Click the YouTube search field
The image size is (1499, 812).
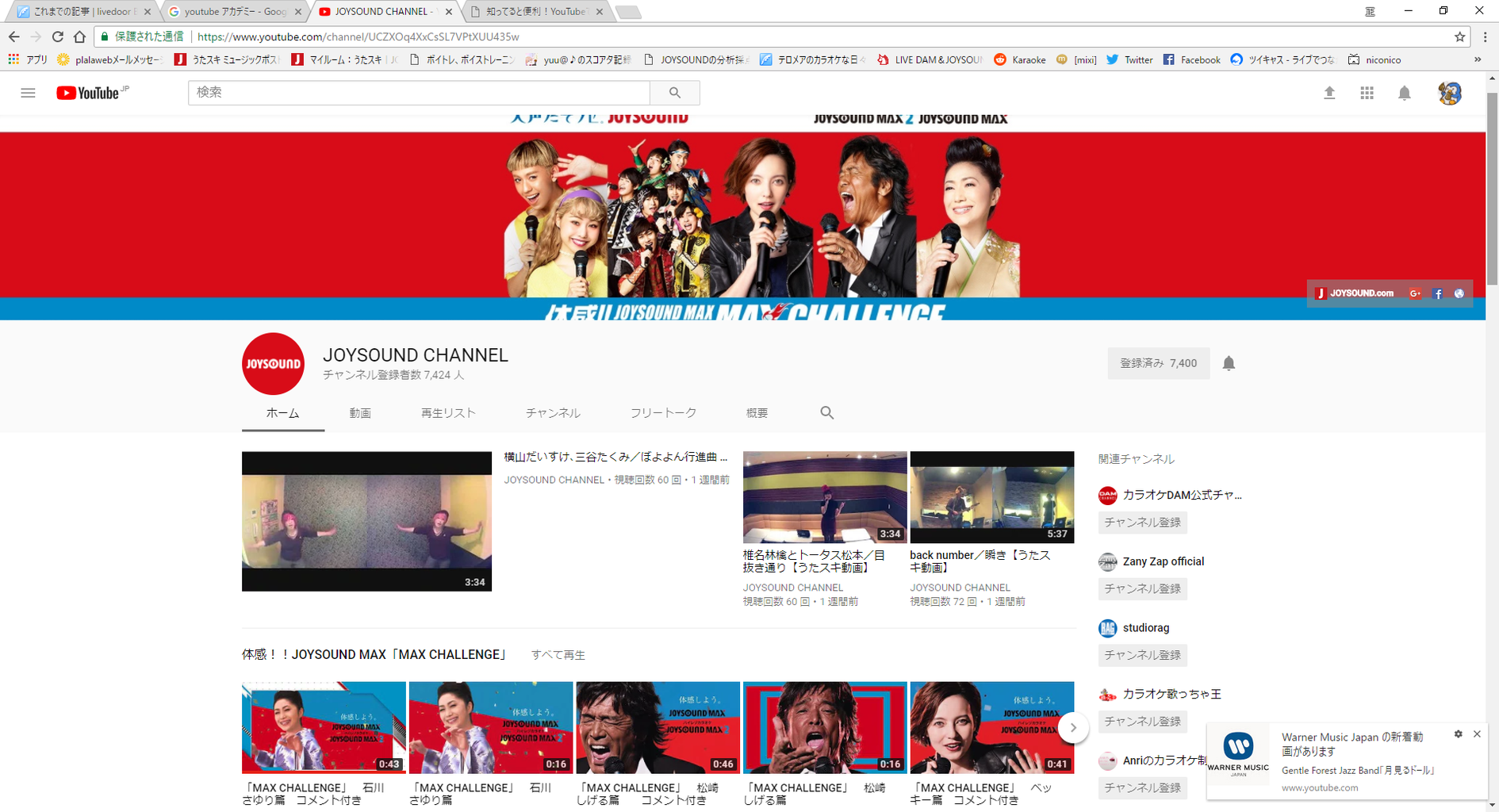click(419, 93)
